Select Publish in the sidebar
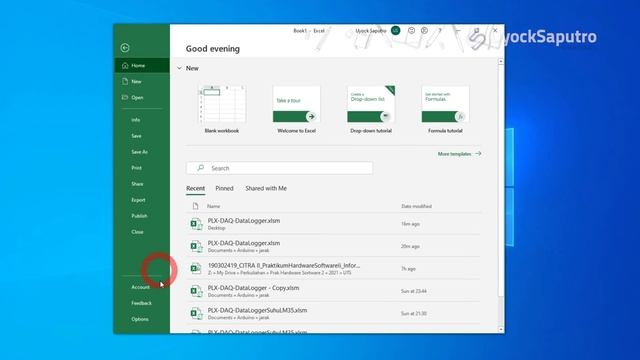Screen dimensions: 640x360 [x=139, y=216]
